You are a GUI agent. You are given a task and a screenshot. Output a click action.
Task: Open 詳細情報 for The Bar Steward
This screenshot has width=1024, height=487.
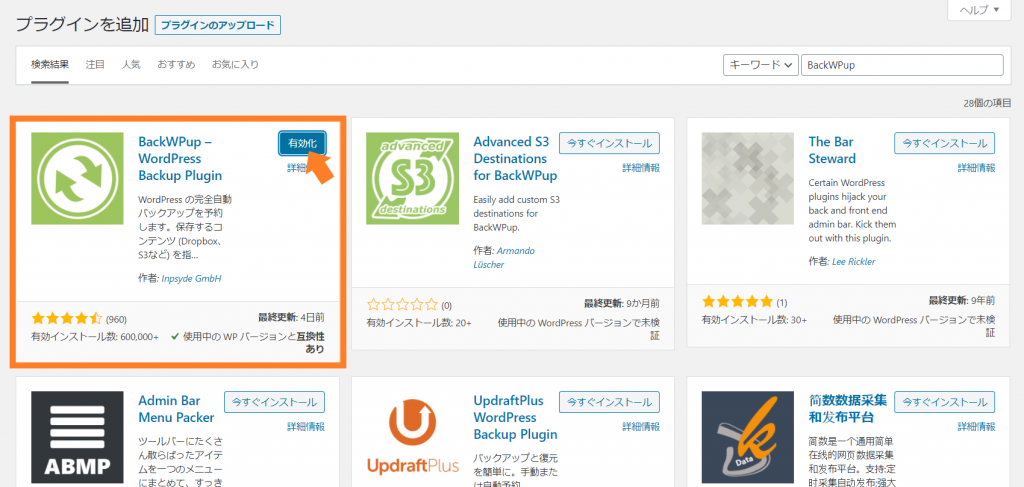tap(976, 168)
